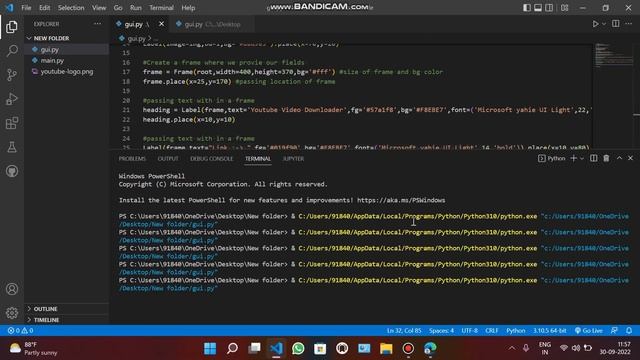Close the active gui.py tab

(161, 24)
